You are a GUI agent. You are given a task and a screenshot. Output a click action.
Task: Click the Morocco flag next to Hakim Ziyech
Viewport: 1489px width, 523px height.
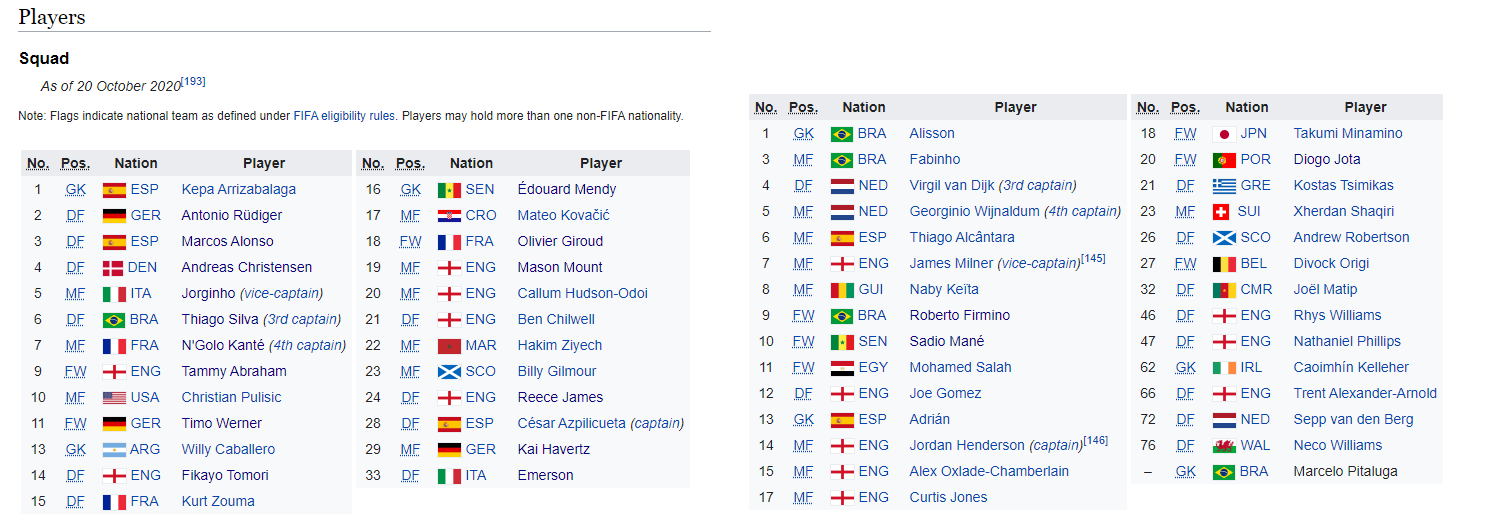(449, 346)
